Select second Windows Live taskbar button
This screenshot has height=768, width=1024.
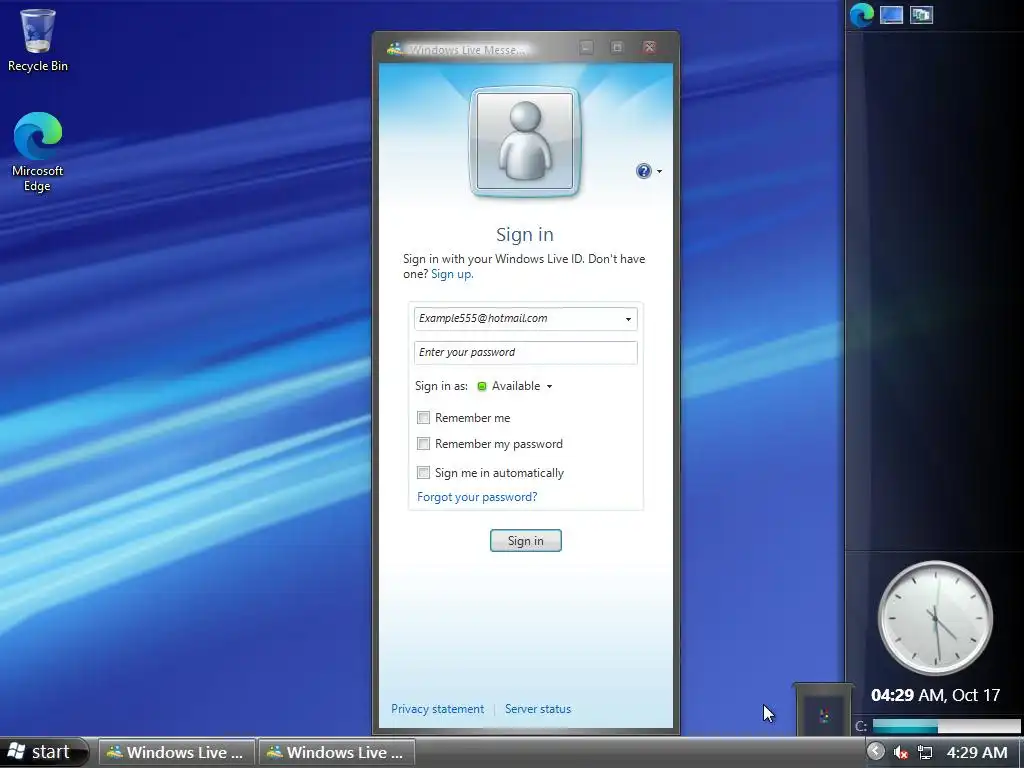click(x=337, y=752)
